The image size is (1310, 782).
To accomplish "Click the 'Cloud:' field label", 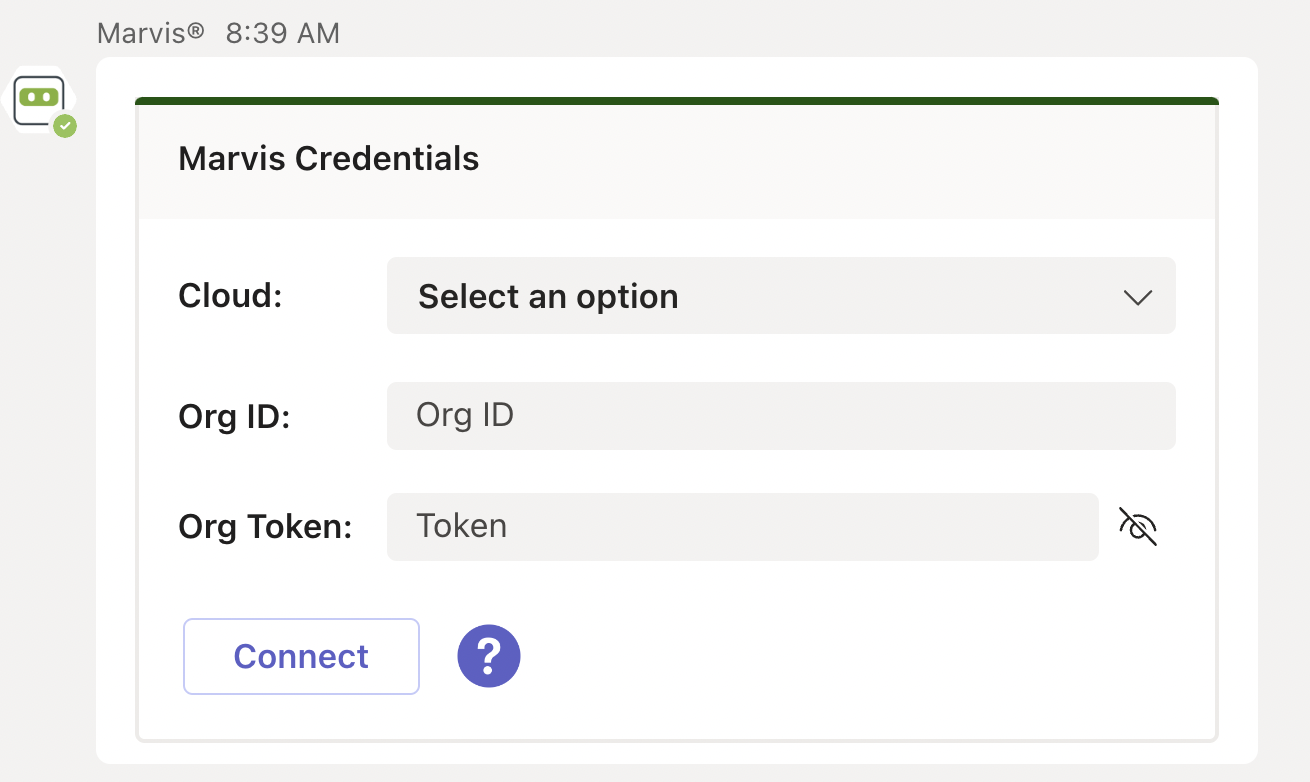I will point(231,296).
